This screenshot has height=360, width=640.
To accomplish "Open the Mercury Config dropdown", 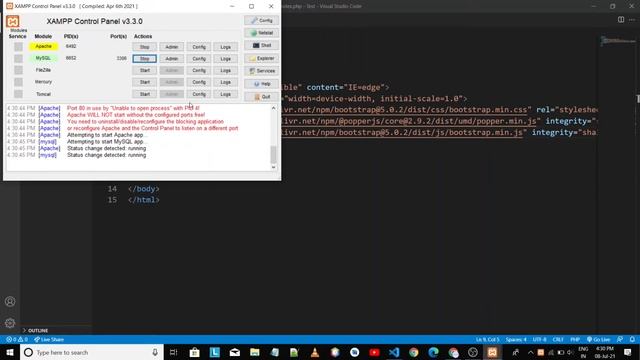I will [x=199, y=82].
